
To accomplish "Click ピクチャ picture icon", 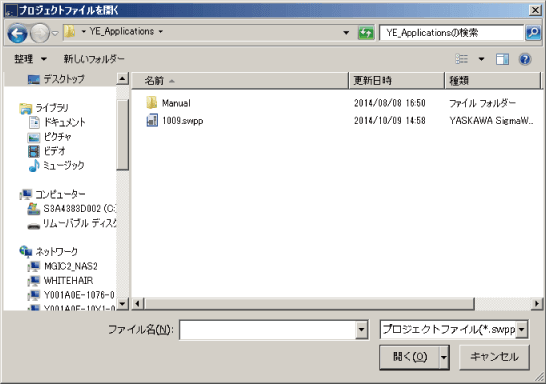I will click(34, 137).
